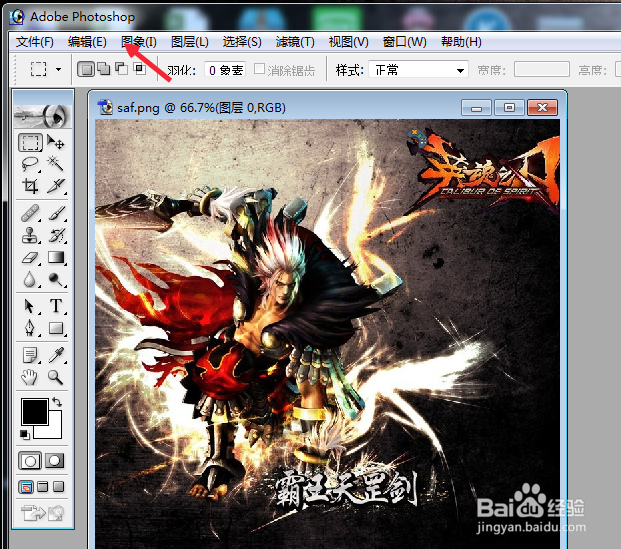This screenshot has height=549, width=621.
Task: Select the History Brush tool
Action: tap(55, 235)
